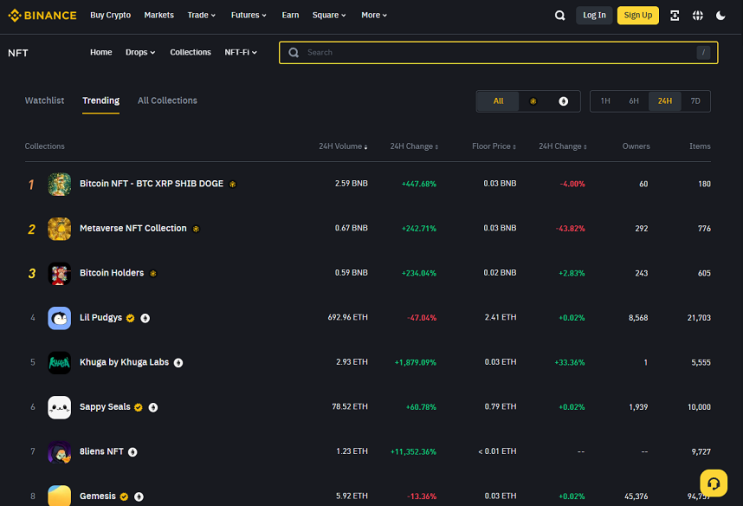Click the Bitcoin Holders avatar
743x506 pixels.
pos(59,273)
